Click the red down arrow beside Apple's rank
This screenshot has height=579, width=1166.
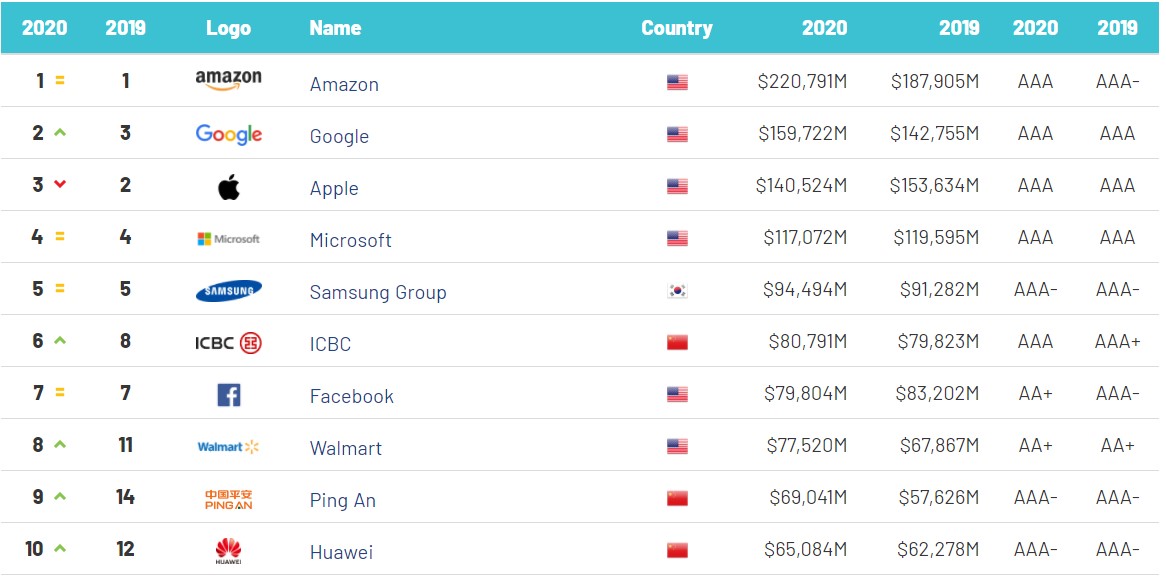click(x=60, y=185)
